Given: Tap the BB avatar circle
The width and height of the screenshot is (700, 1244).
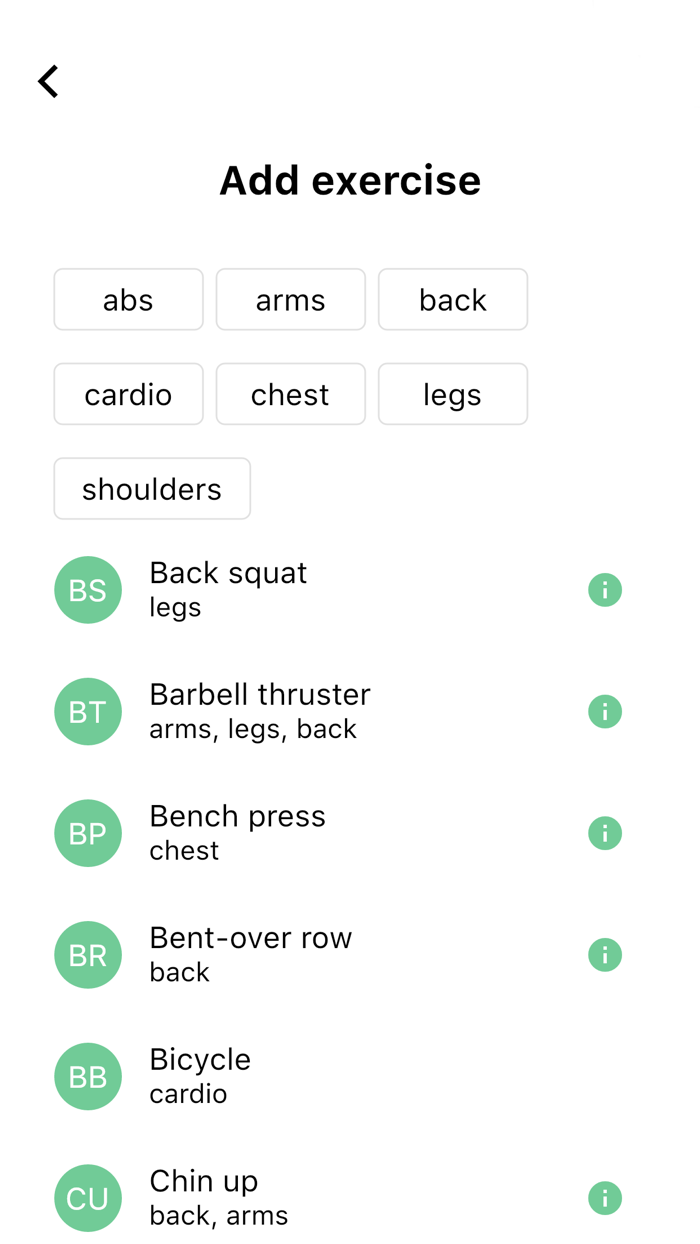Looking at the screenshot, I should (x=87, y=1075).
